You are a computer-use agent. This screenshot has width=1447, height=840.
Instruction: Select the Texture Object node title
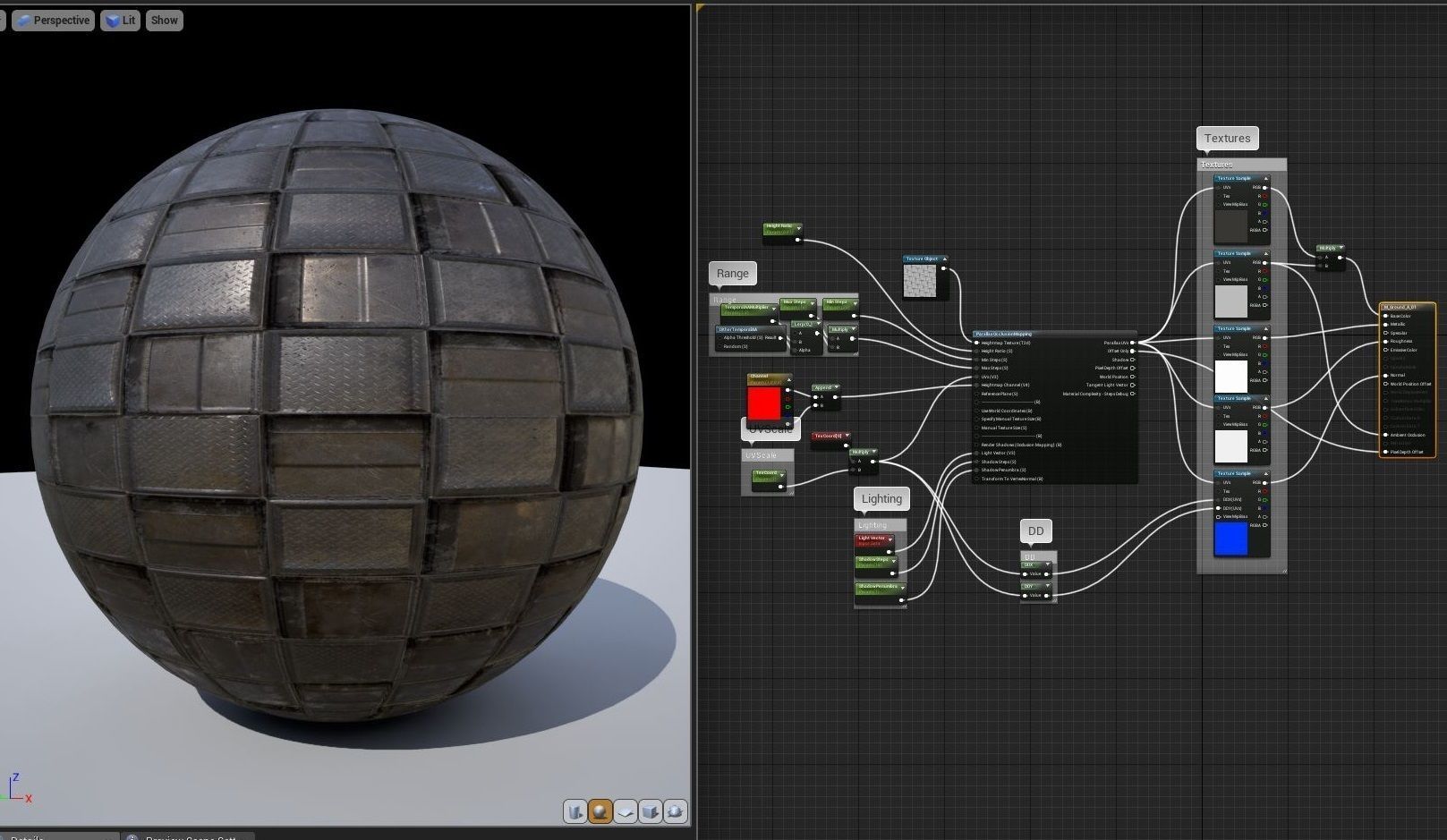coord(922,259)
